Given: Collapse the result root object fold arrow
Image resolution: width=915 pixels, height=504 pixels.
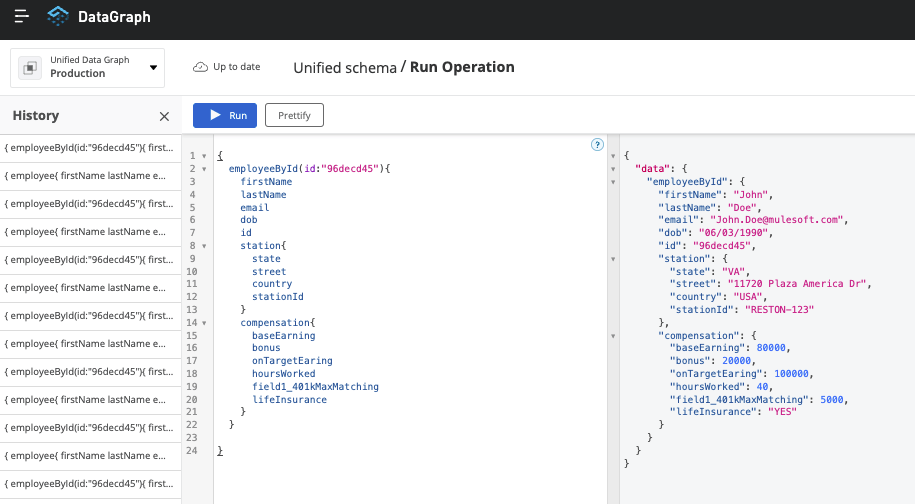Looking at the screenshot, I should tap(613, 156).
